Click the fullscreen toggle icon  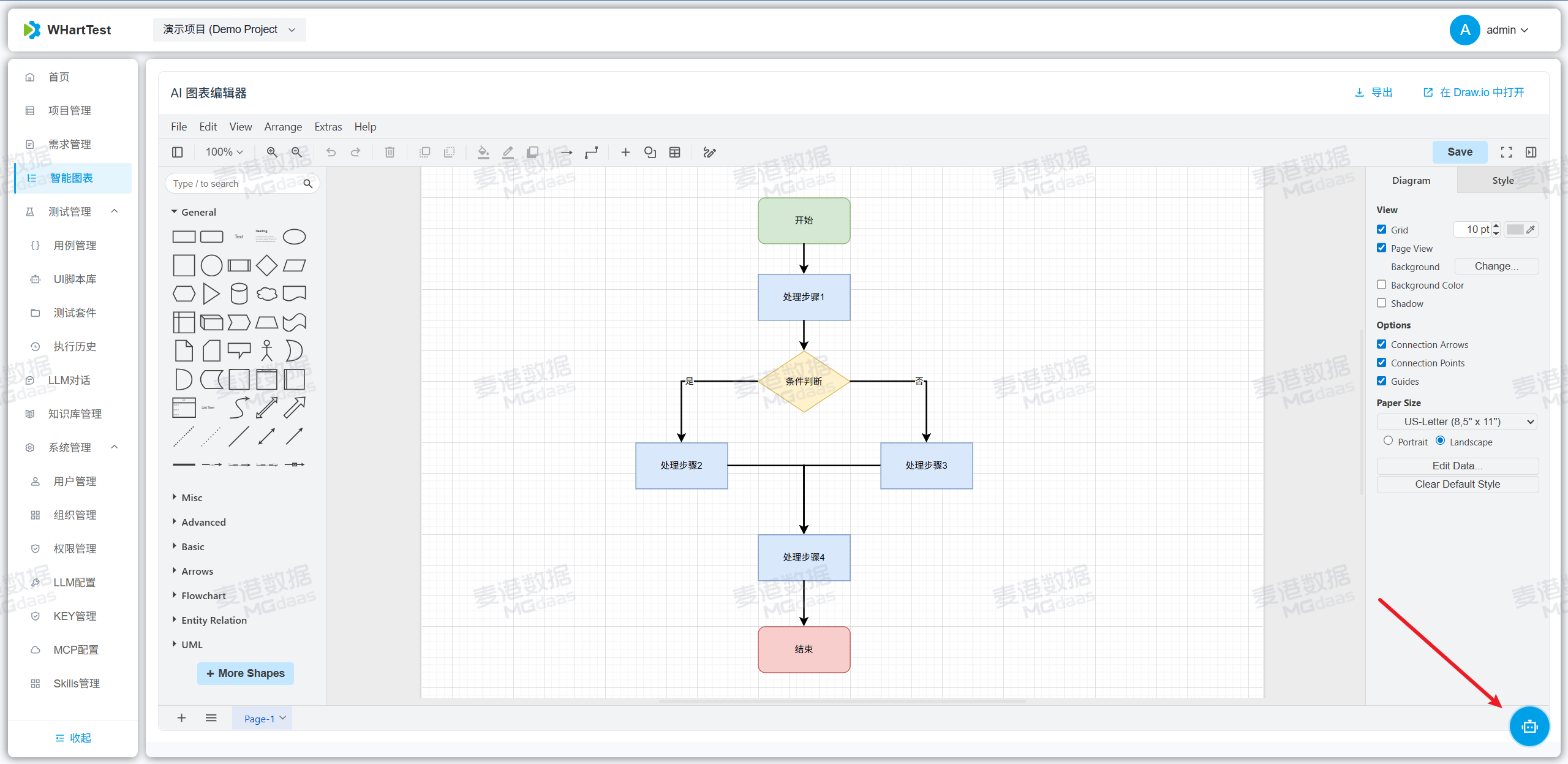coord(1506,152)
